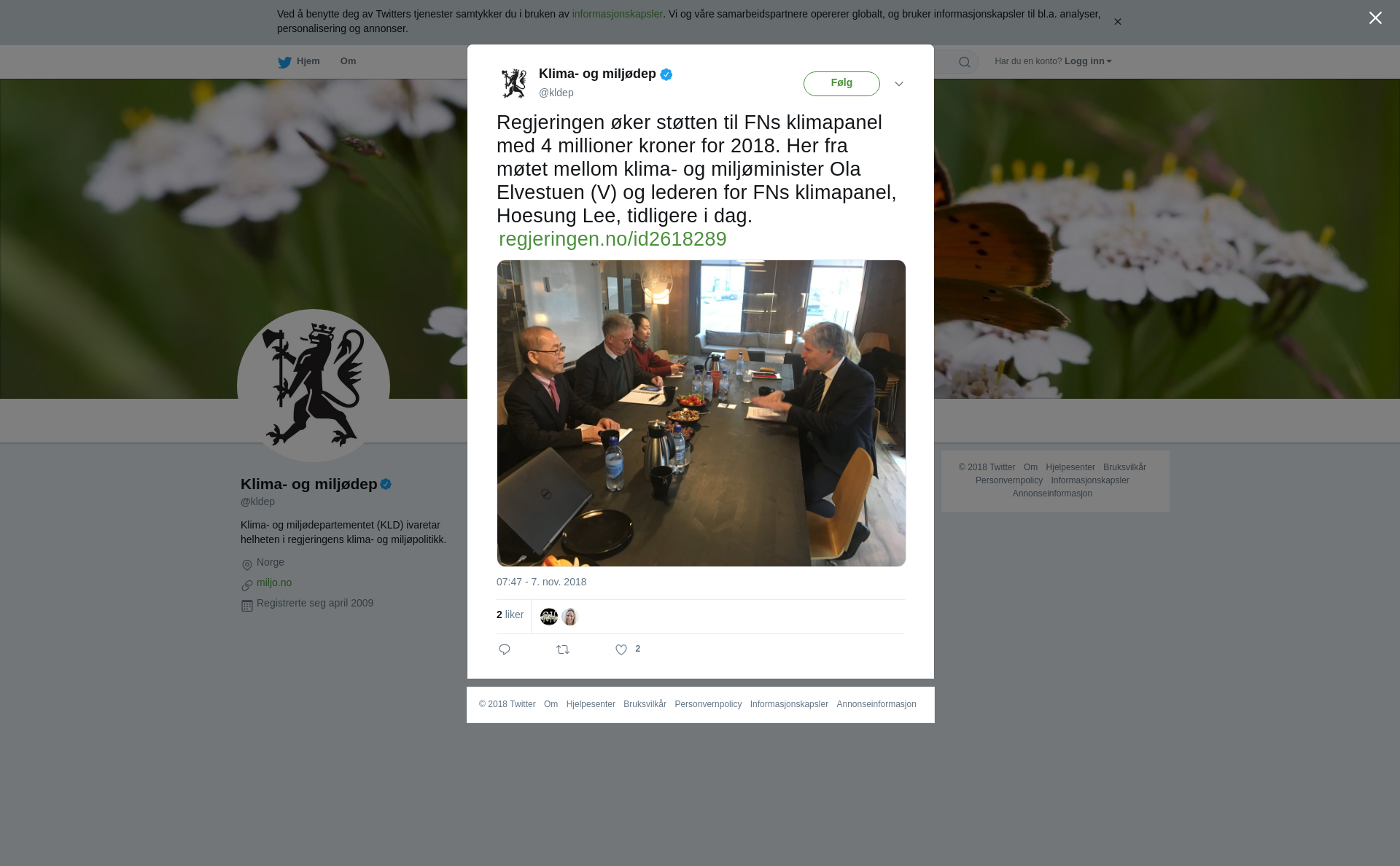Click the informasjonskapsler link in cookie banner

click(x=617, y=14)
